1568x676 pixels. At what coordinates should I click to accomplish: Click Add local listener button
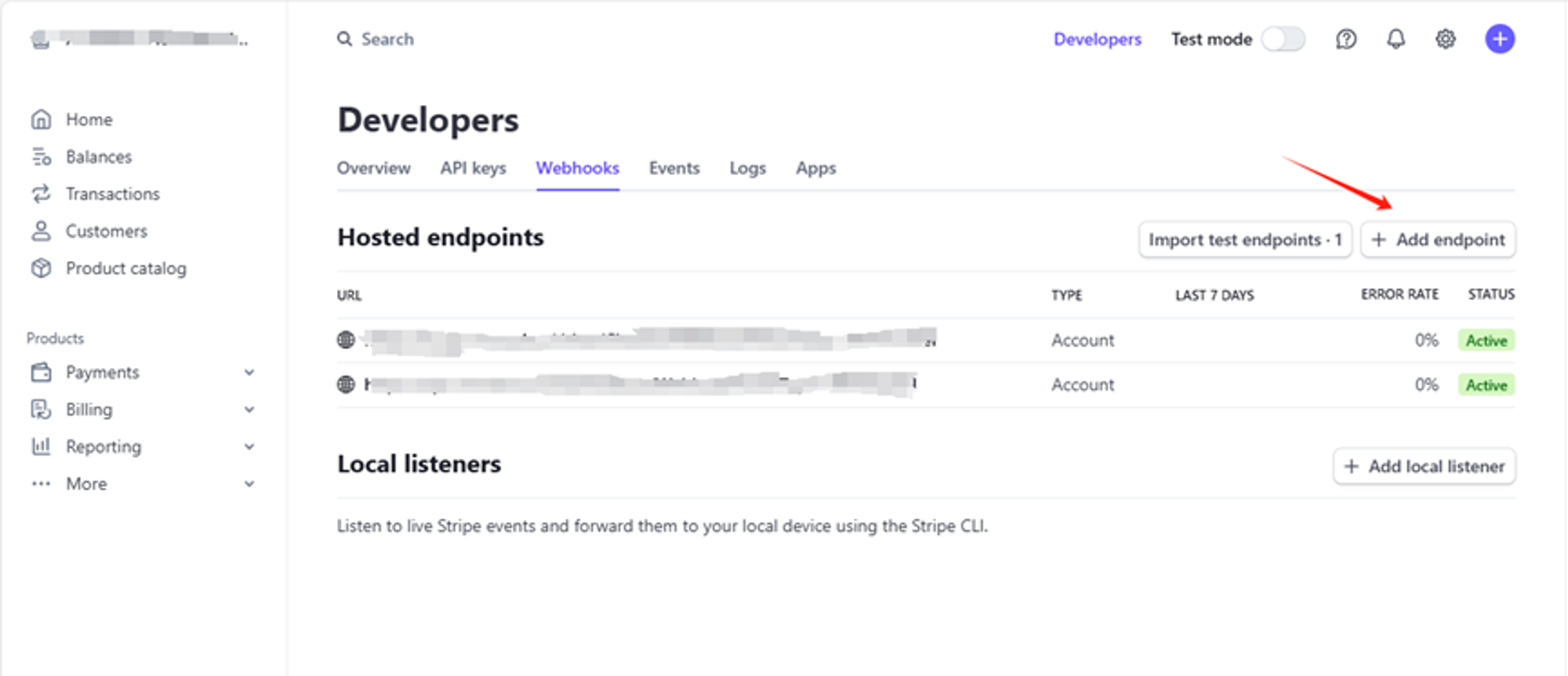point(1424,467)
